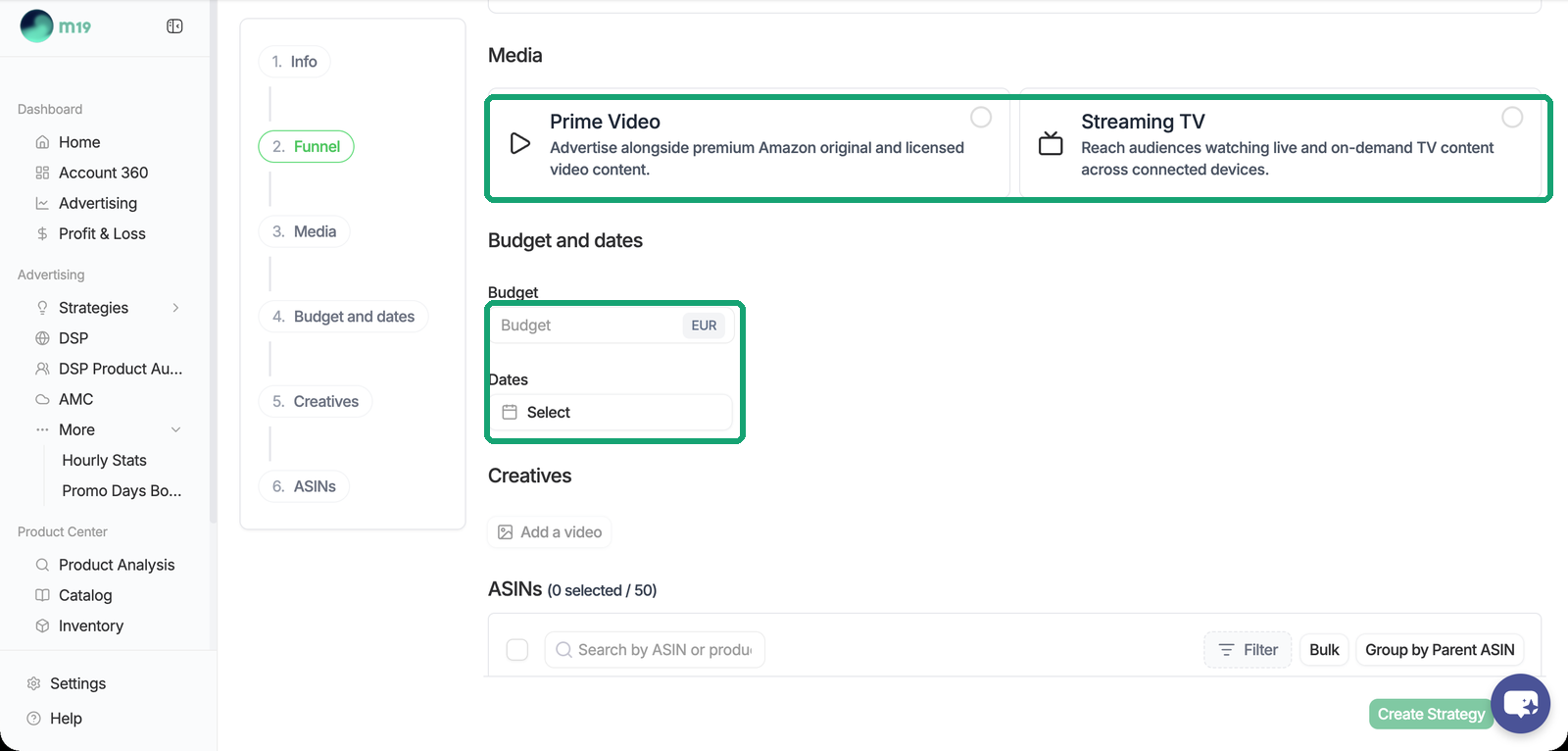
Task: Click the m19 logo icon
Action: (37, 25)
